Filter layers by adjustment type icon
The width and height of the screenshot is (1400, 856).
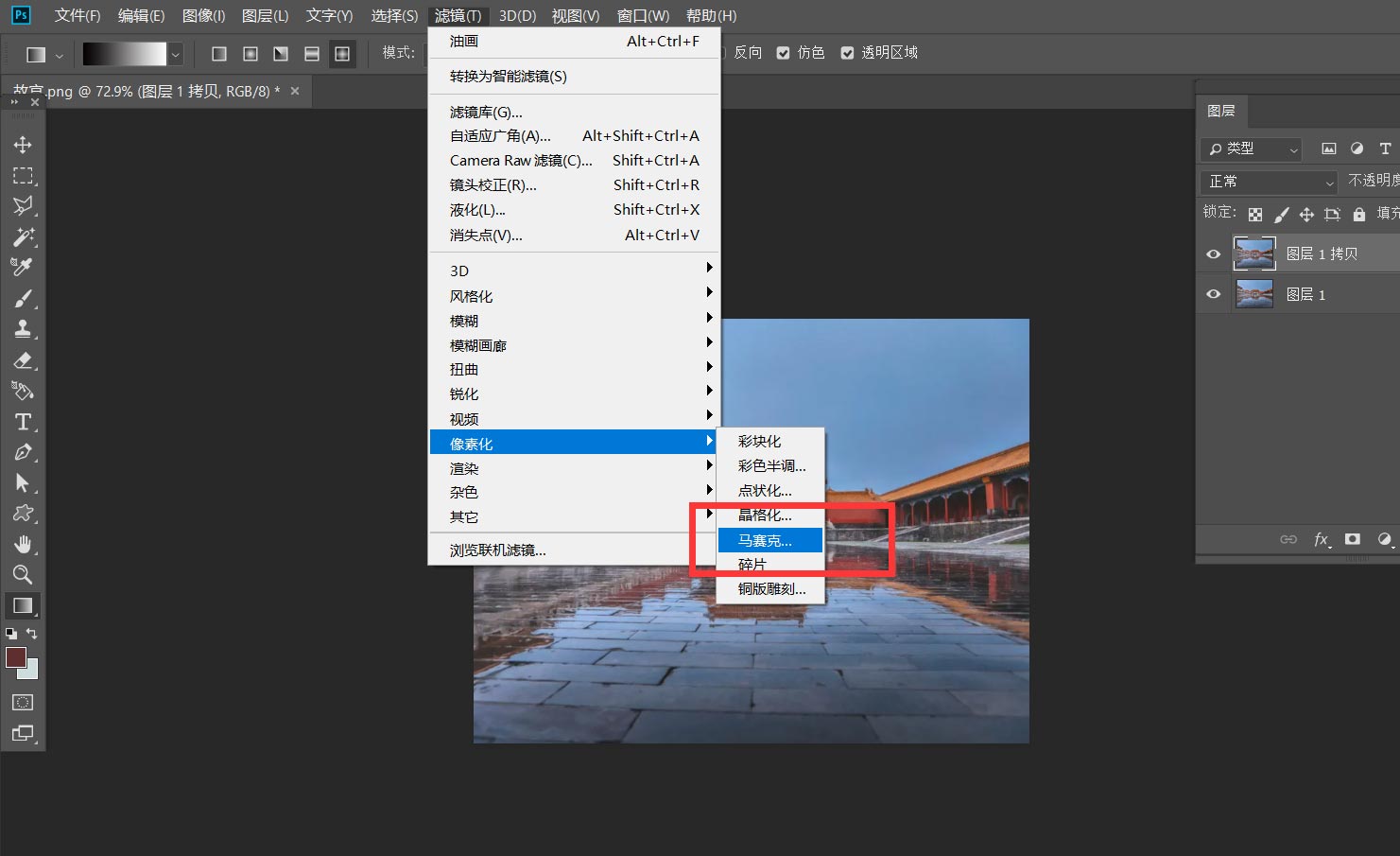click(x=1357, y=148)
